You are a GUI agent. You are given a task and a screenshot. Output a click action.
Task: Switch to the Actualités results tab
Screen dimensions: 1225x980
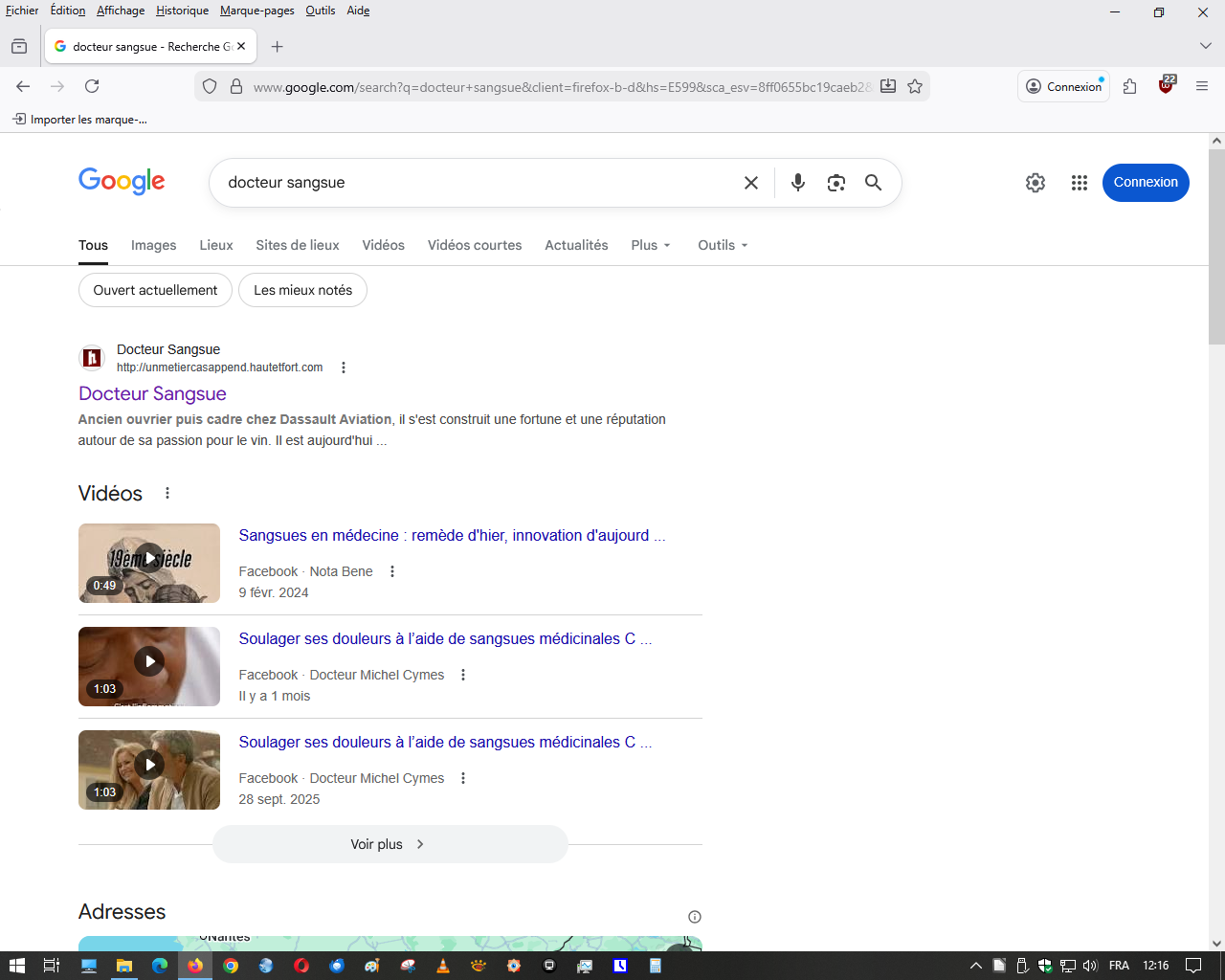[576, 246]
